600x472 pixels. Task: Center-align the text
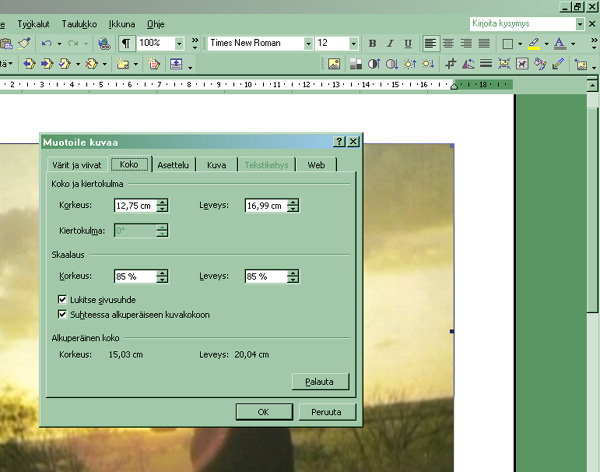(x=448, y=44)
